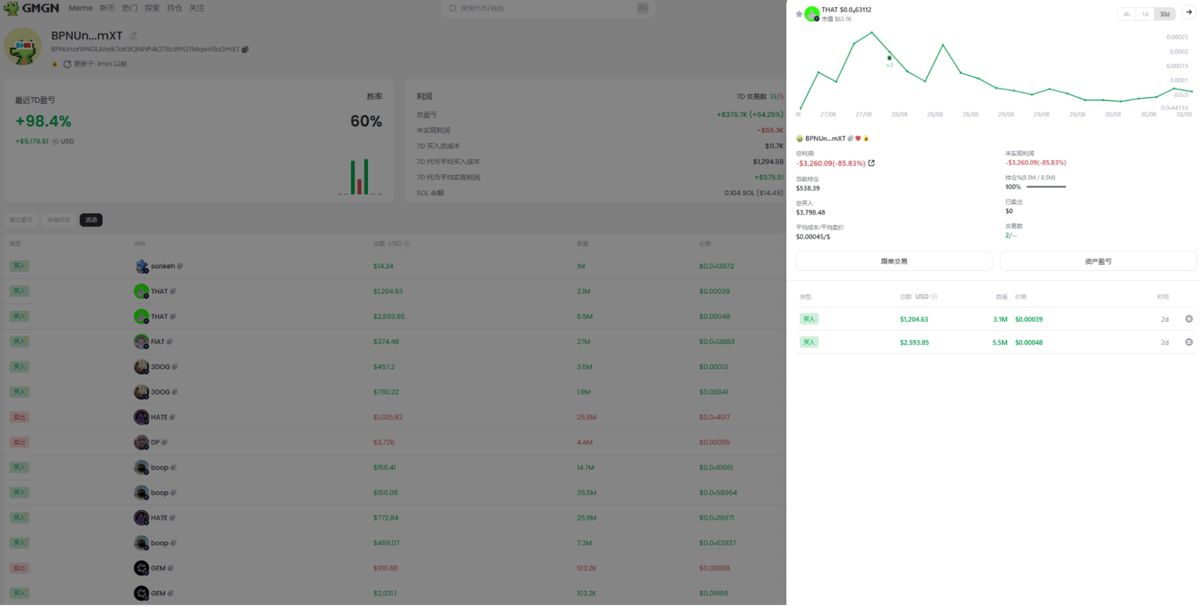Click the left button below average cost
Image resolution: width=1200 pixels, height=606 pixels.
[894, 261]
